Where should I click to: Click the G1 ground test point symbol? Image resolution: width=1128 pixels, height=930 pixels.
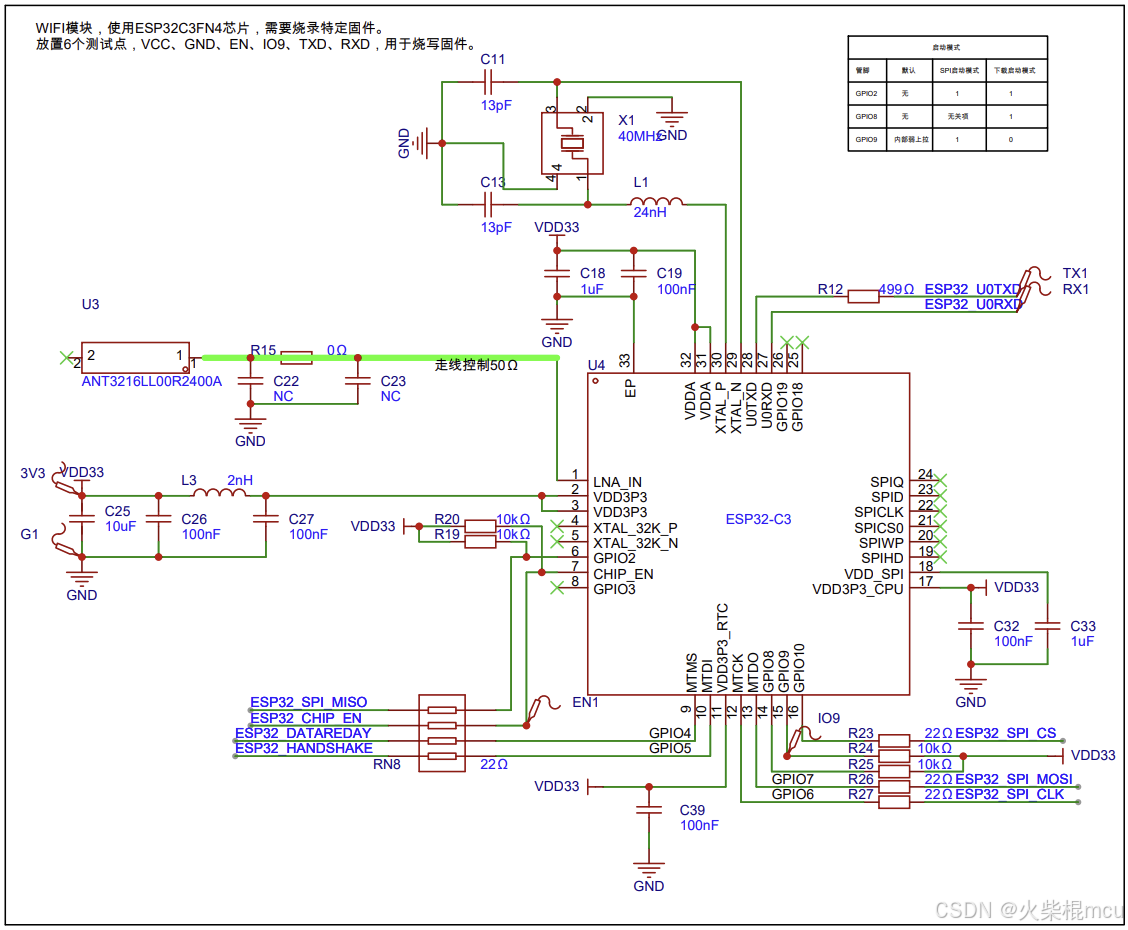[67, 541]
